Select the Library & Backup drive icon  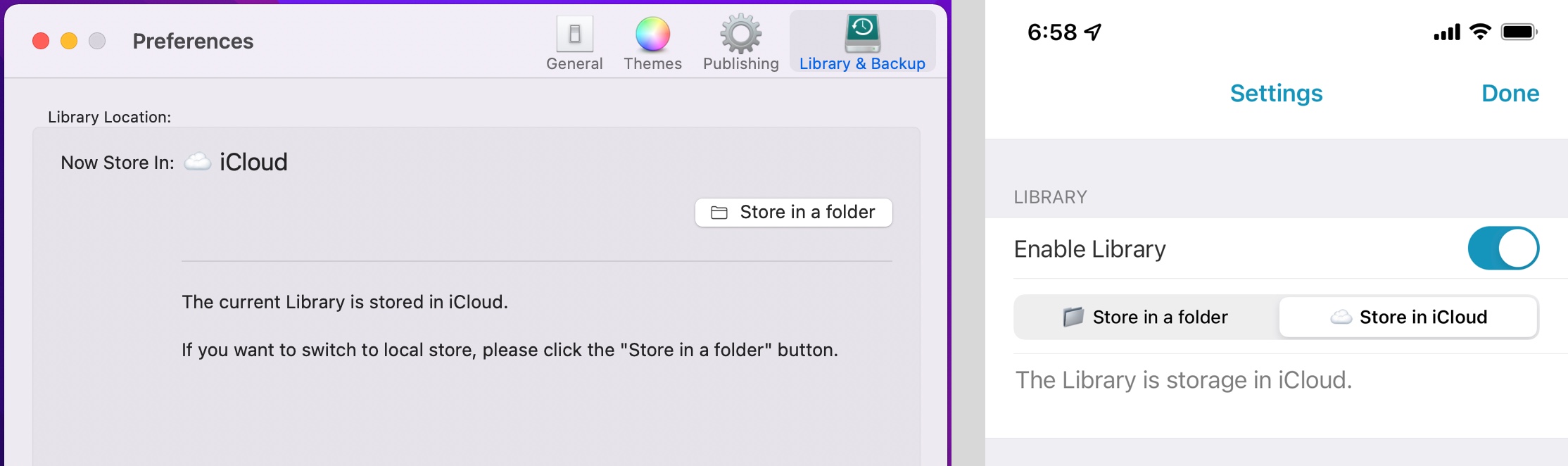[x=862, y=33]
